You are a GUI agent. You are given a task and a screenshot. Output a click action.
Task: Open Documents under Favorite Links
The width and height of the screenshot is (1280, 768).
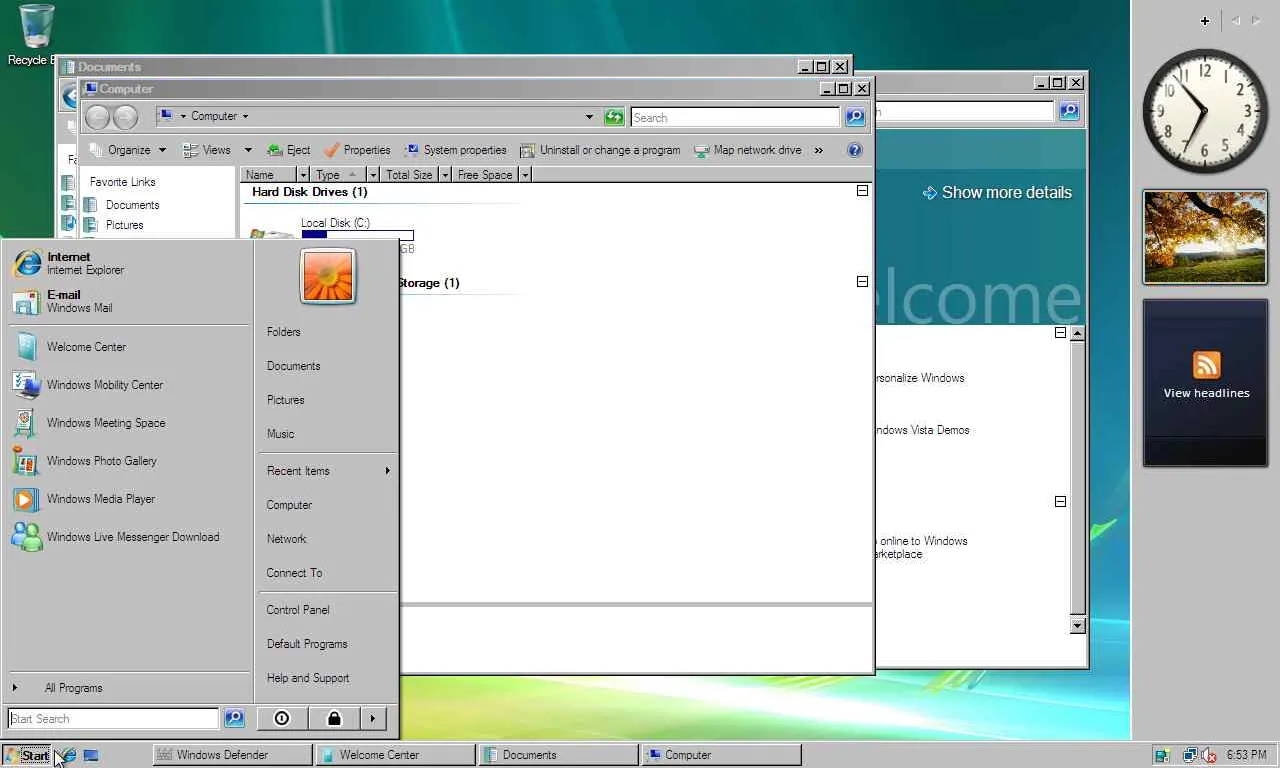point(132,205)
